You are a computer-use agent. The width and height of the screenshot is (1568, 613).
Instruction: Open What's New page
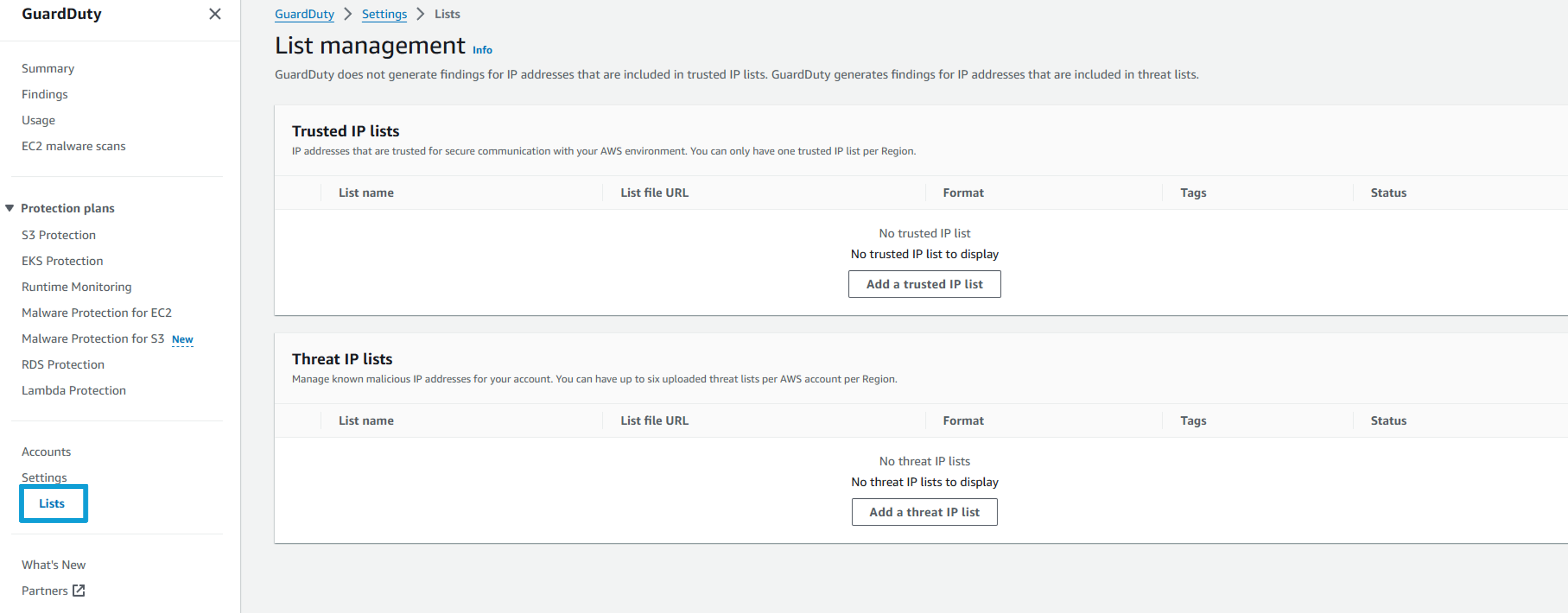pyautogui.click(x=53, y=565)
